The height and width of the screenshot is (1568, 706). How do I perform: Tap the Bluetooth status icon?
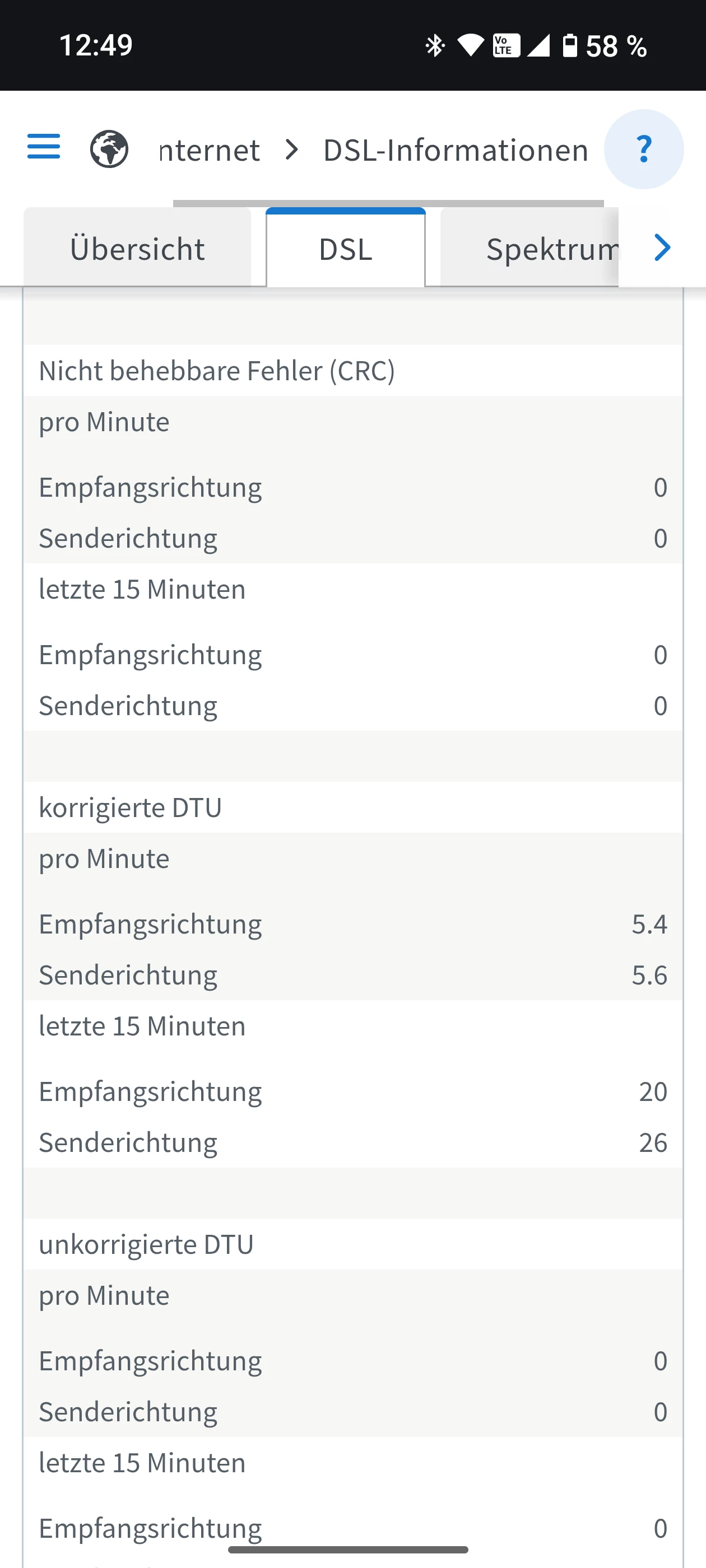pos(435,46)
